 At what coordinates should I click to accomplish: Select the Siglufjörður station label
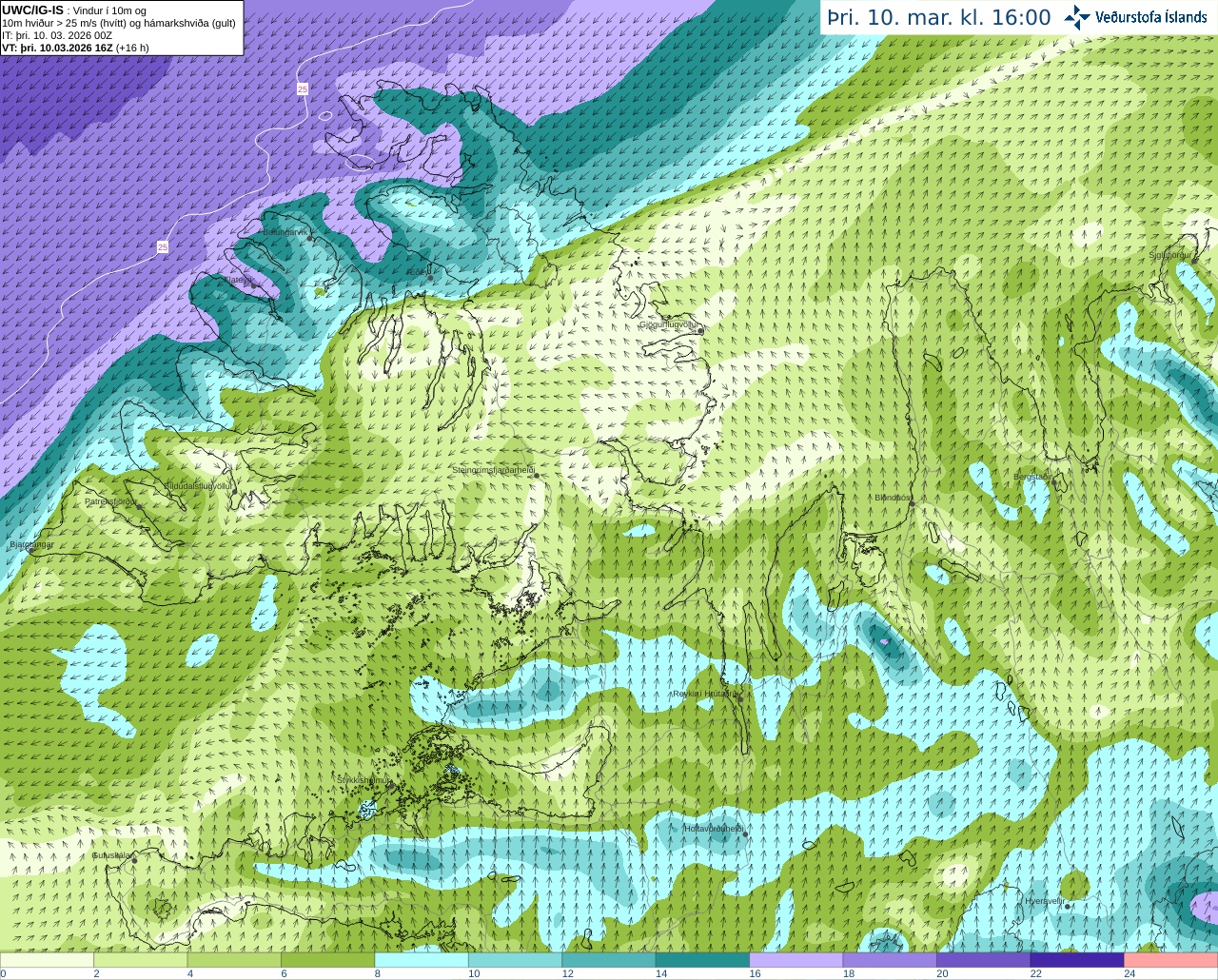[1169, 255]
